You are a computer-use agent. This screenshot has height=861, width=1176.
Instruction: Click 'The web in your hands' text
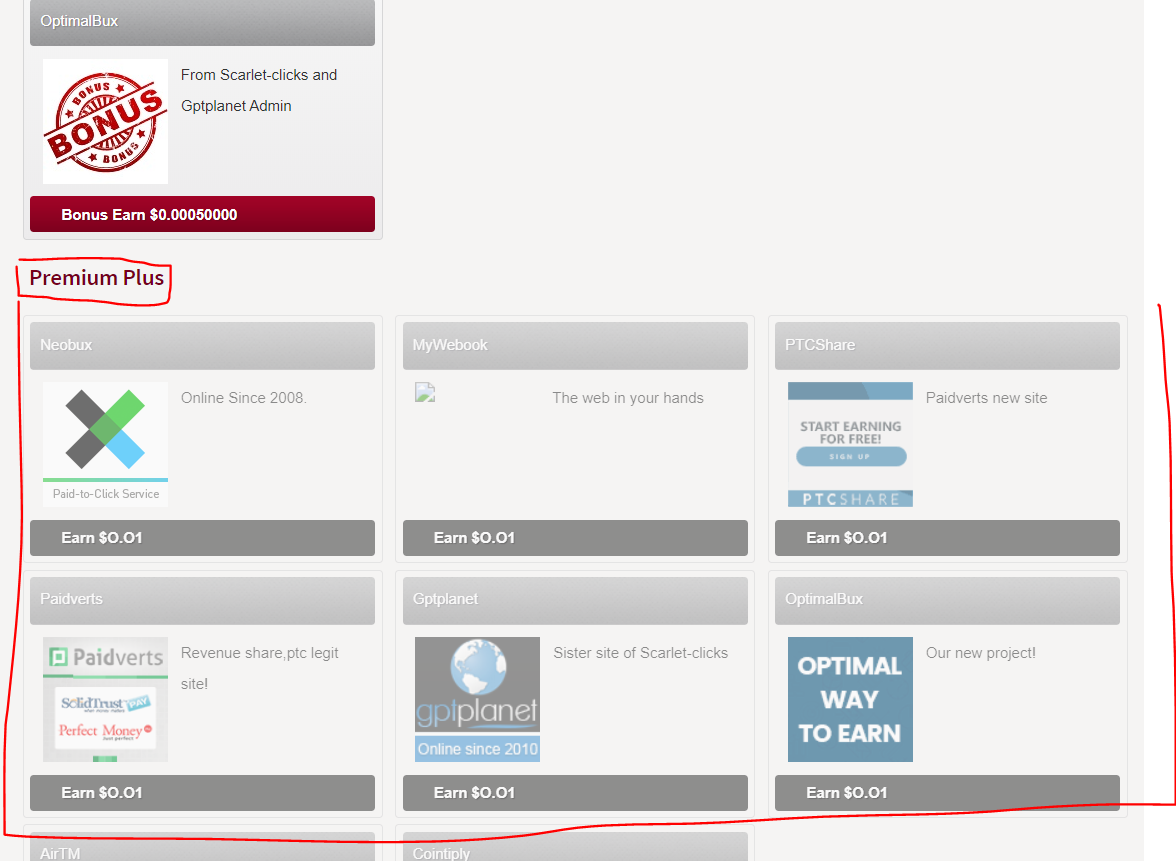628,398
